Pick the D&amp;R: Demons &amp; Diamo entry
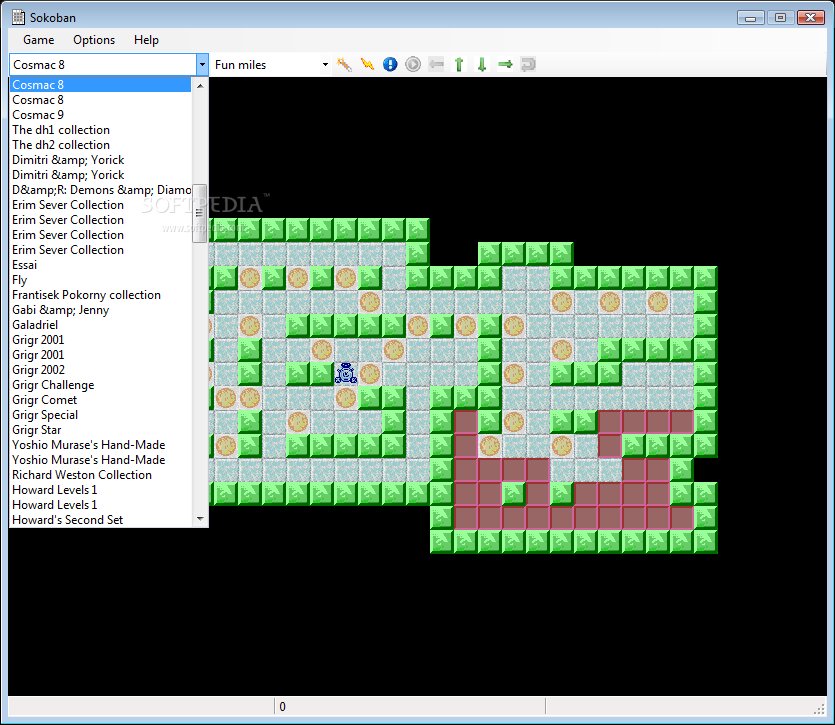Screen dimensions: 835x725 tap(100, 190)
